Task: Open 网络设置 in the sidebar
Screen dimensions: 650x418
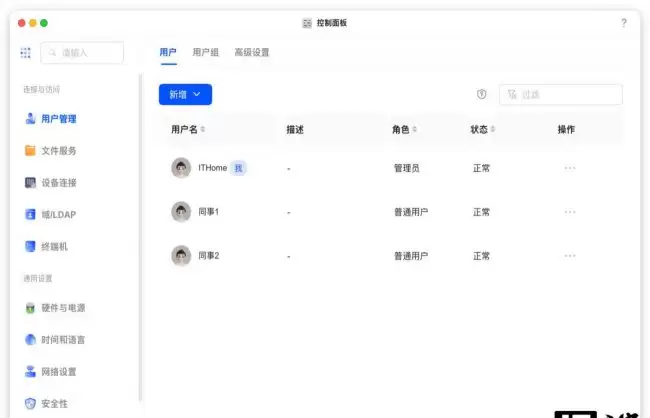Action: [51, 372]
